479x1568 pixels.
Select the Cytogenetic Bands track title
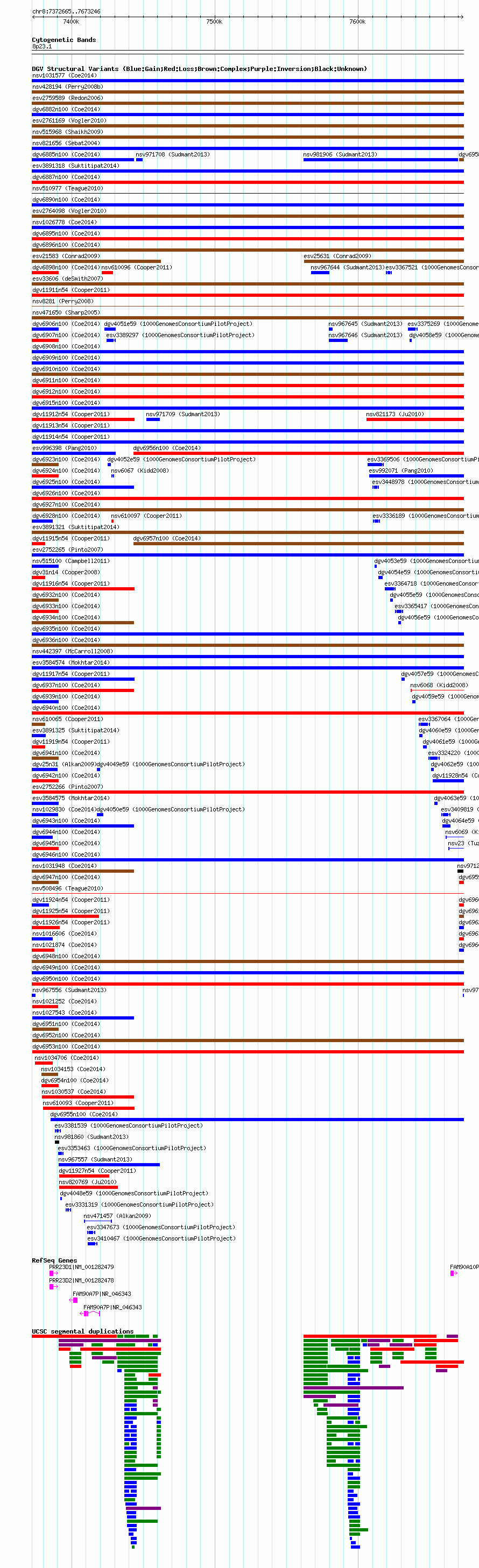click(64, 40)
